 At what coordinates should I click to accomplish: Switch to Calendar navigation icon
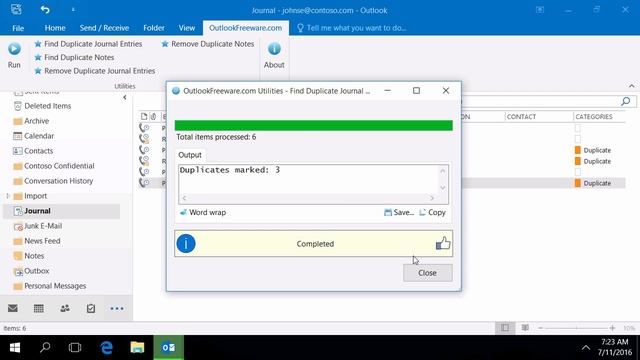pos(39,308)
